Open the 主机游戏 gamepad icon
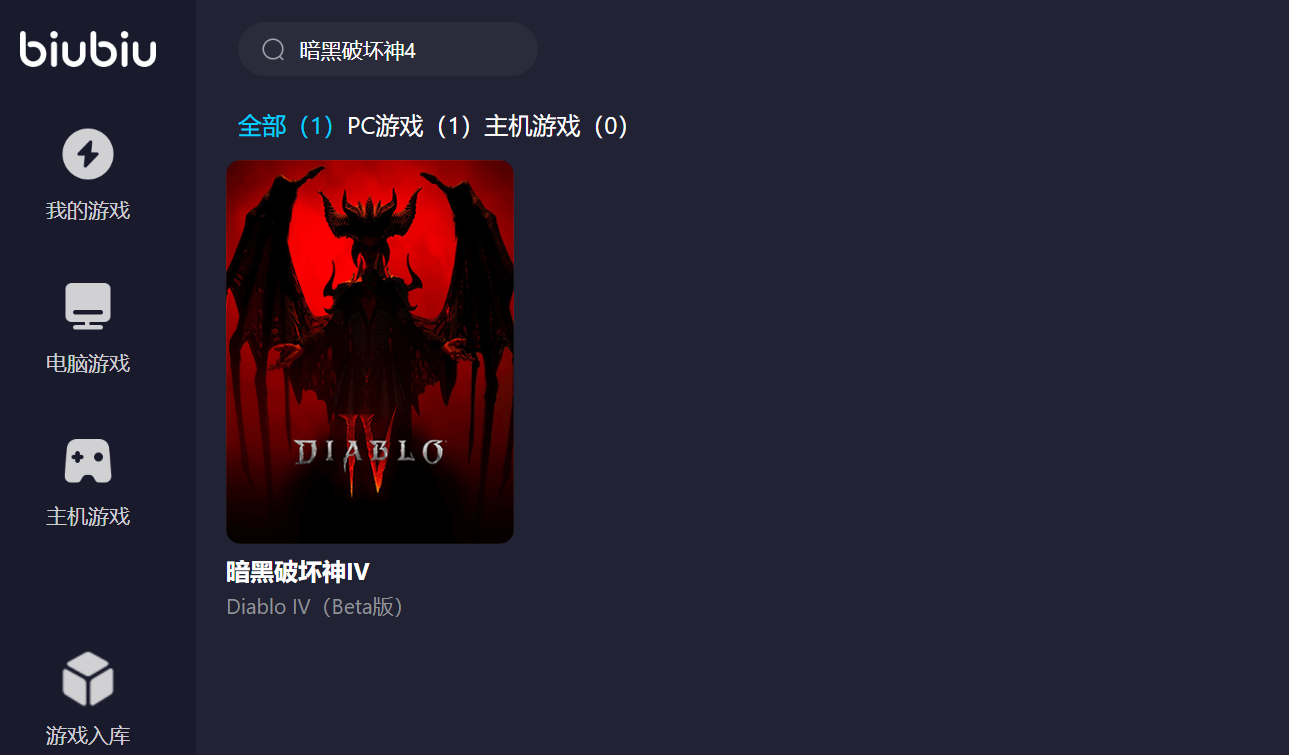This screenshot has height=755, width=1289. tap(88, 460)
